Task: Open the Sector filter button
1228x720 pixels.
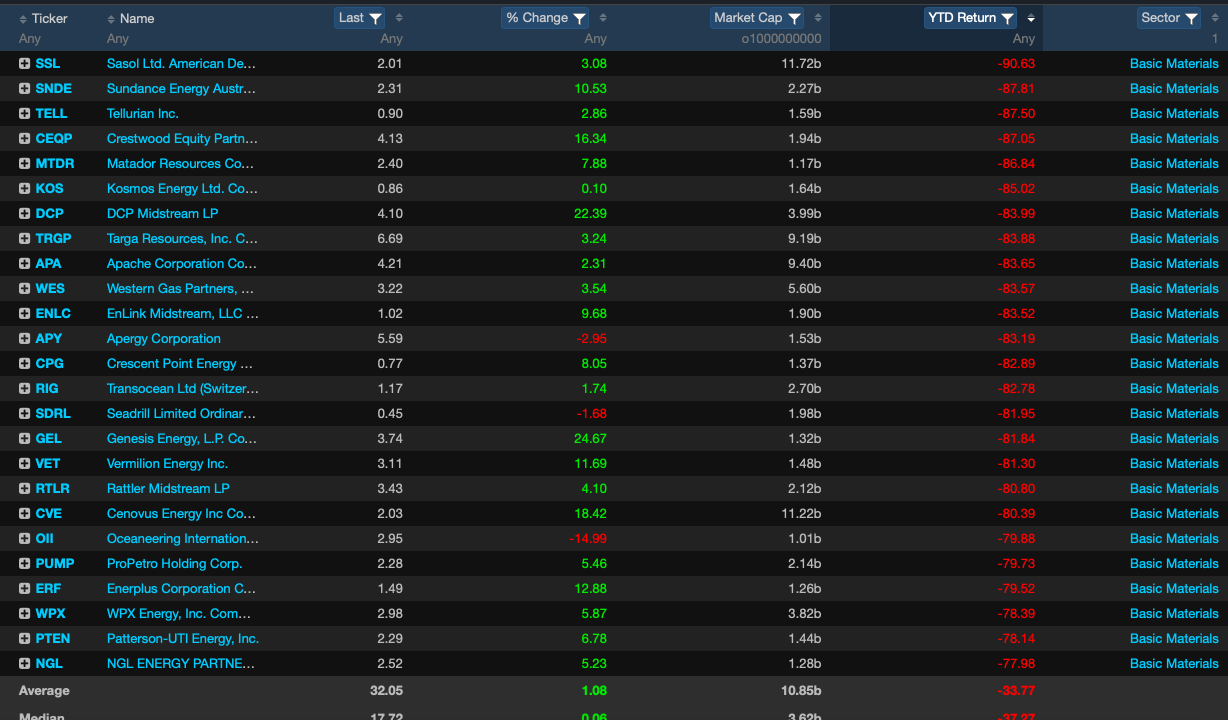Action: [x=1170, y=18]
